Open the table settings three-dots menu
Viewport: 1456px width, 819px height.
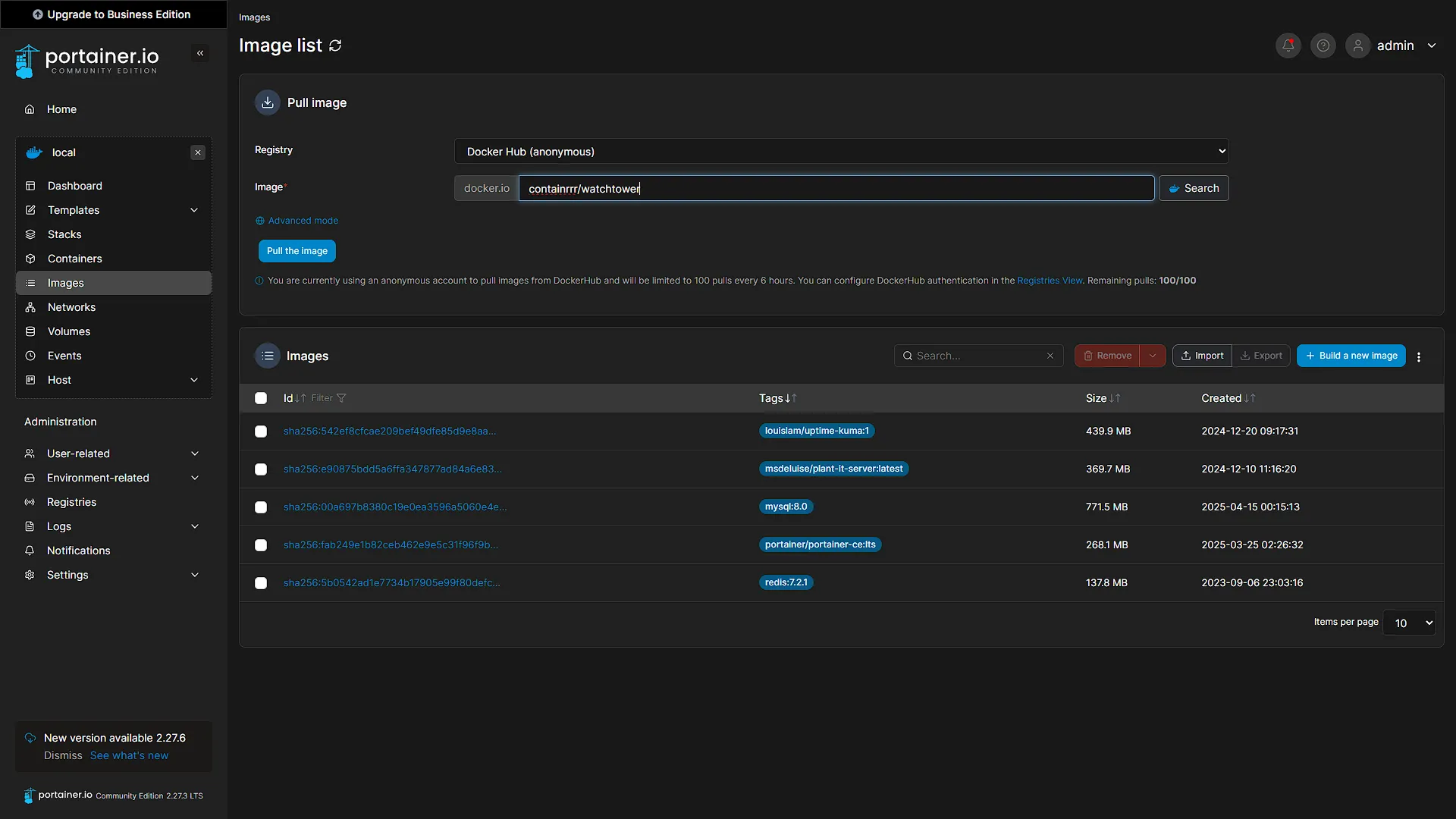(x=1419, y=356)
